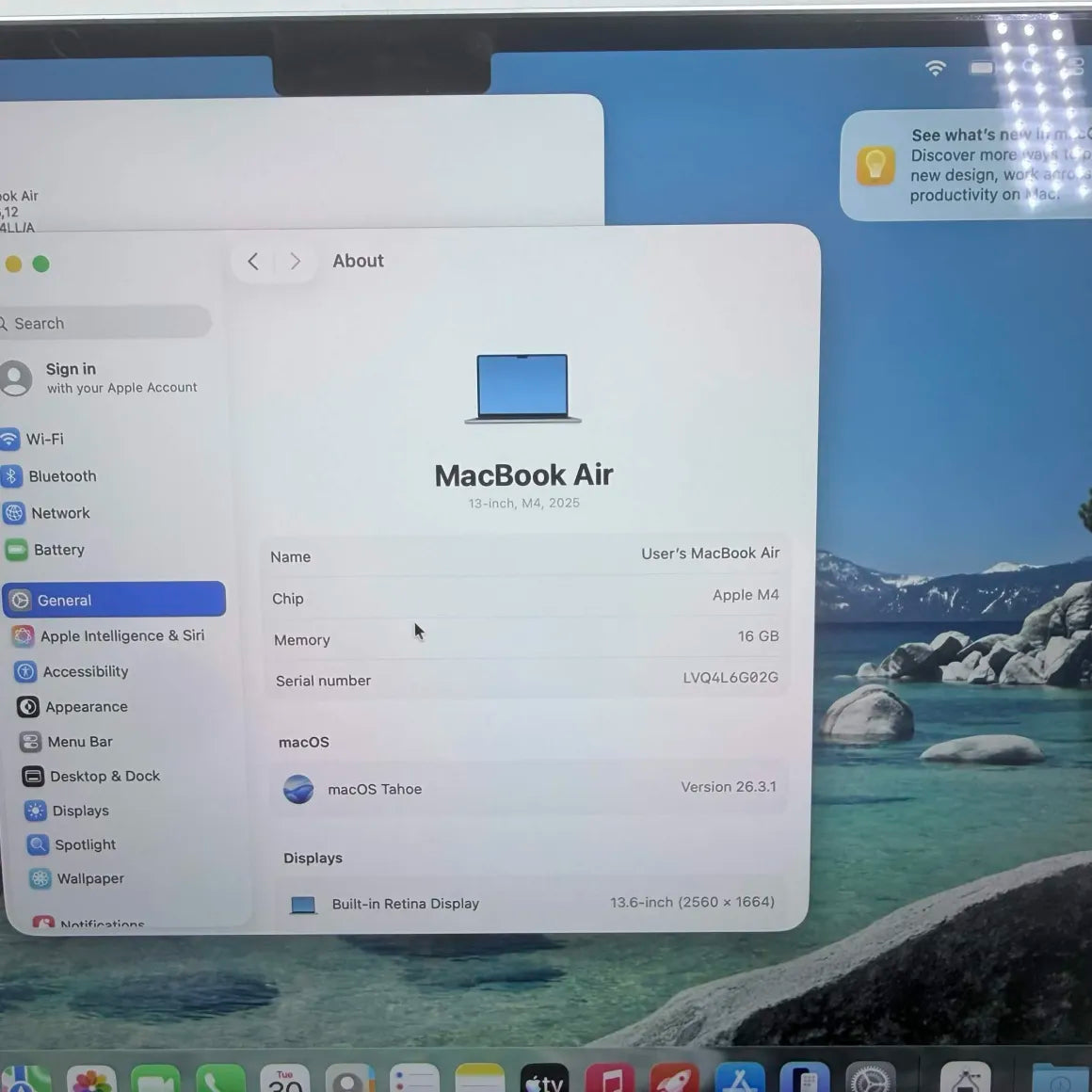1092x1092 pixels.
Task: Click the Built-in Retina Display icon
Action: pos(303,905)
